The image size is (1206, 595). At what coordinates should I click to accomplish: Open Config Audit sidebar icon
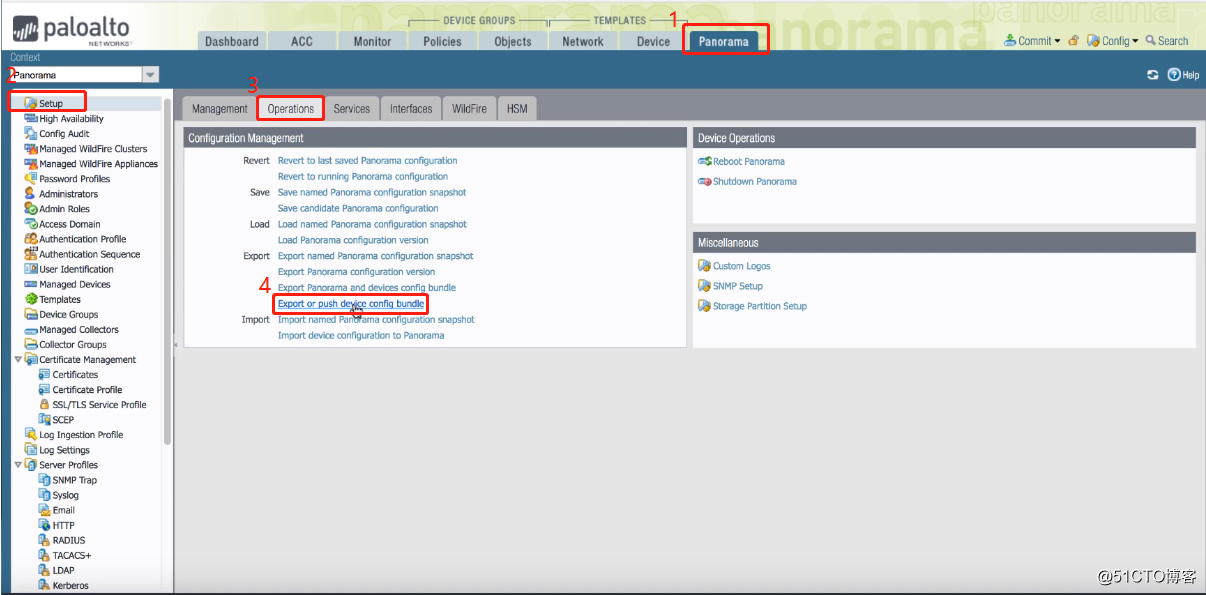coord(31,134)
